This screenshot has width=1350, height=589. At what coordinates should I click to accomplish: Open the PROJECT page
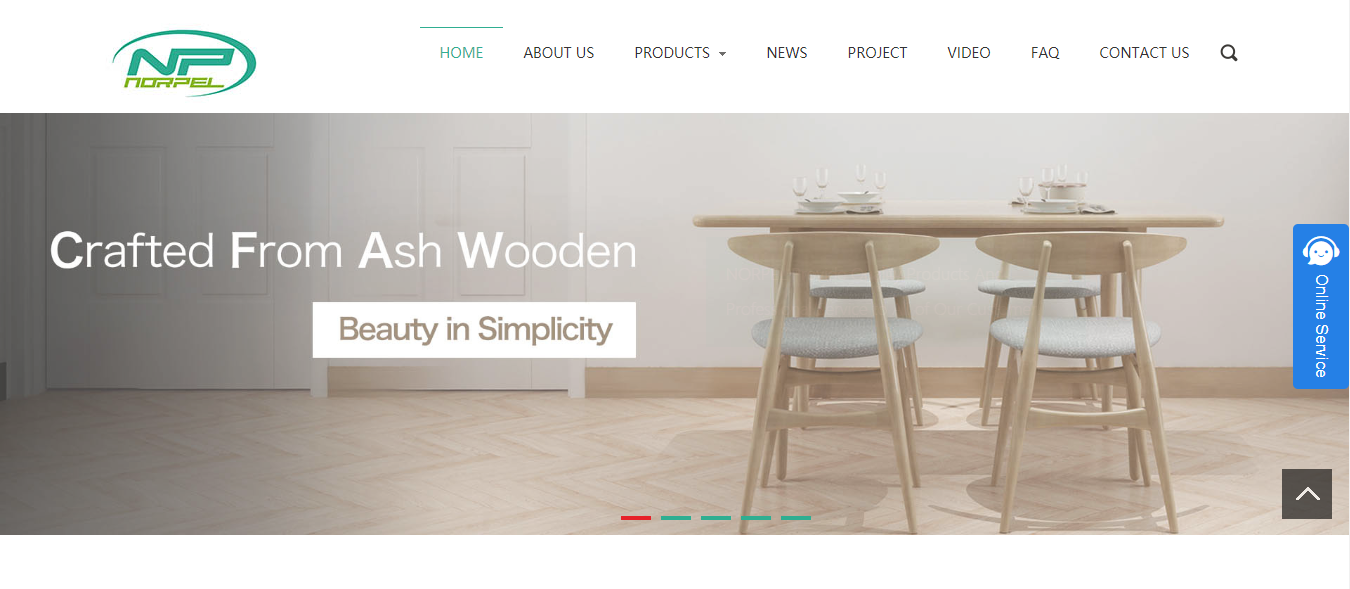(877, 53)
